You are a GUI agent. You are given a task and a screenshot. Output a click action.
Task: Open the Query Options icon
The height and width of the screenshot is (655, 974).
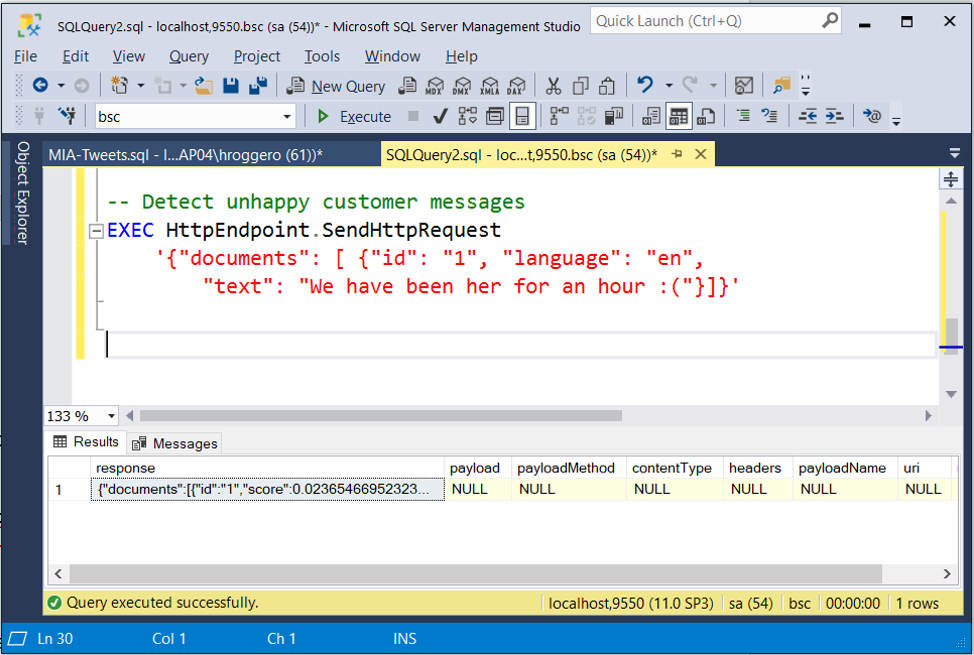tap(495, 116)
